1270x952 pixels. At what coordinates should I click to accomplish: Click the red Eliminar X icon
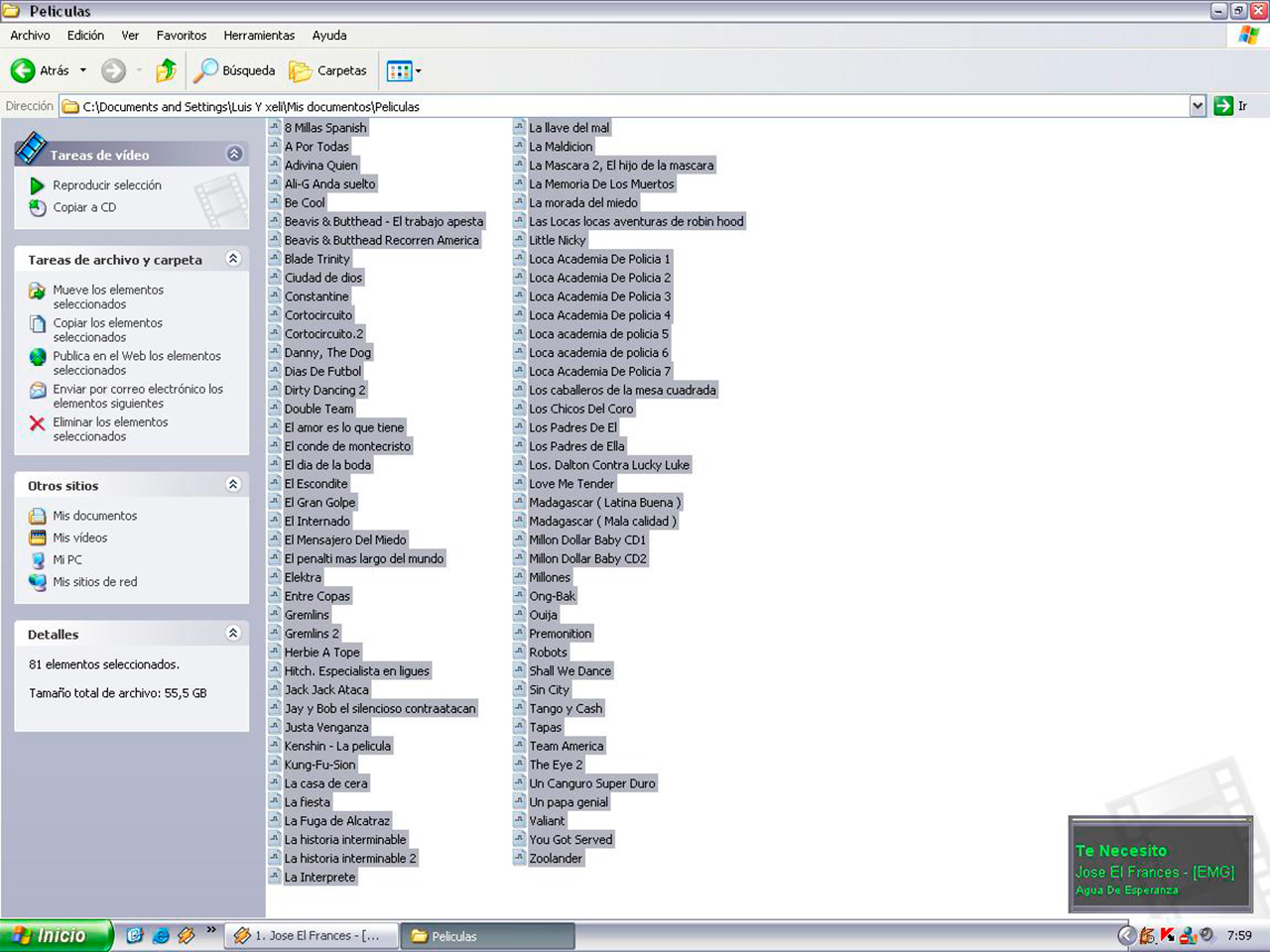(x=38, y=423)
